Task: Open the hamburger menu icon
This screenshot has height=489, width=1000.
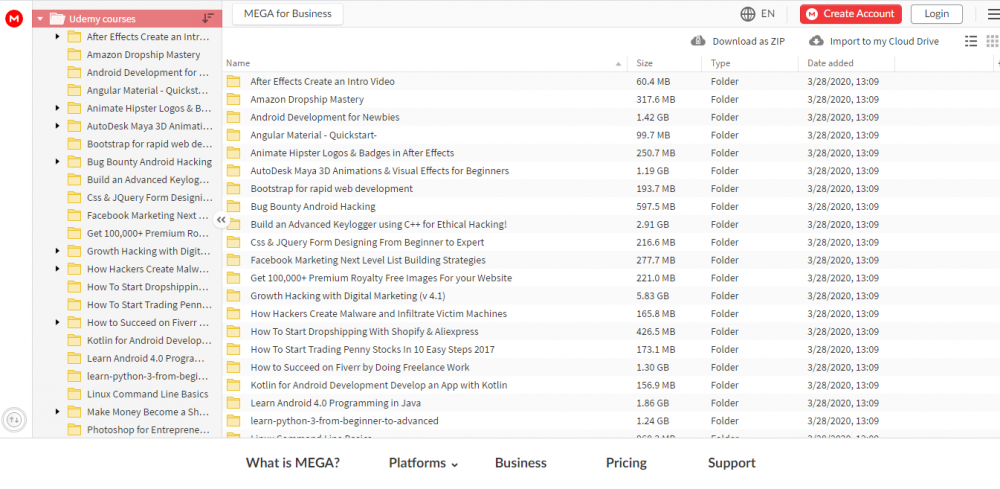Action: (993, 14)
